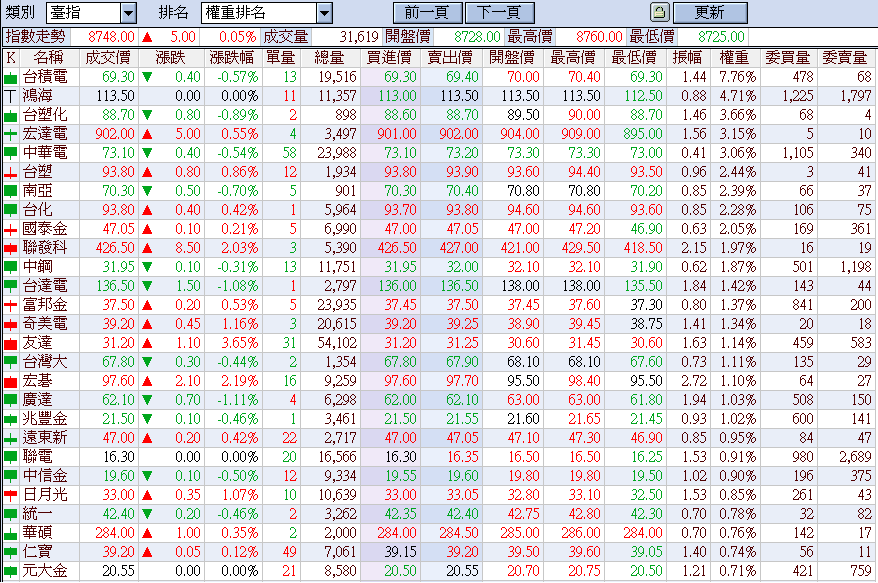This screenshot has height=583, width=878.
Task: Click the candlestick icon for 中華電
Action: [x=11, y=153]
